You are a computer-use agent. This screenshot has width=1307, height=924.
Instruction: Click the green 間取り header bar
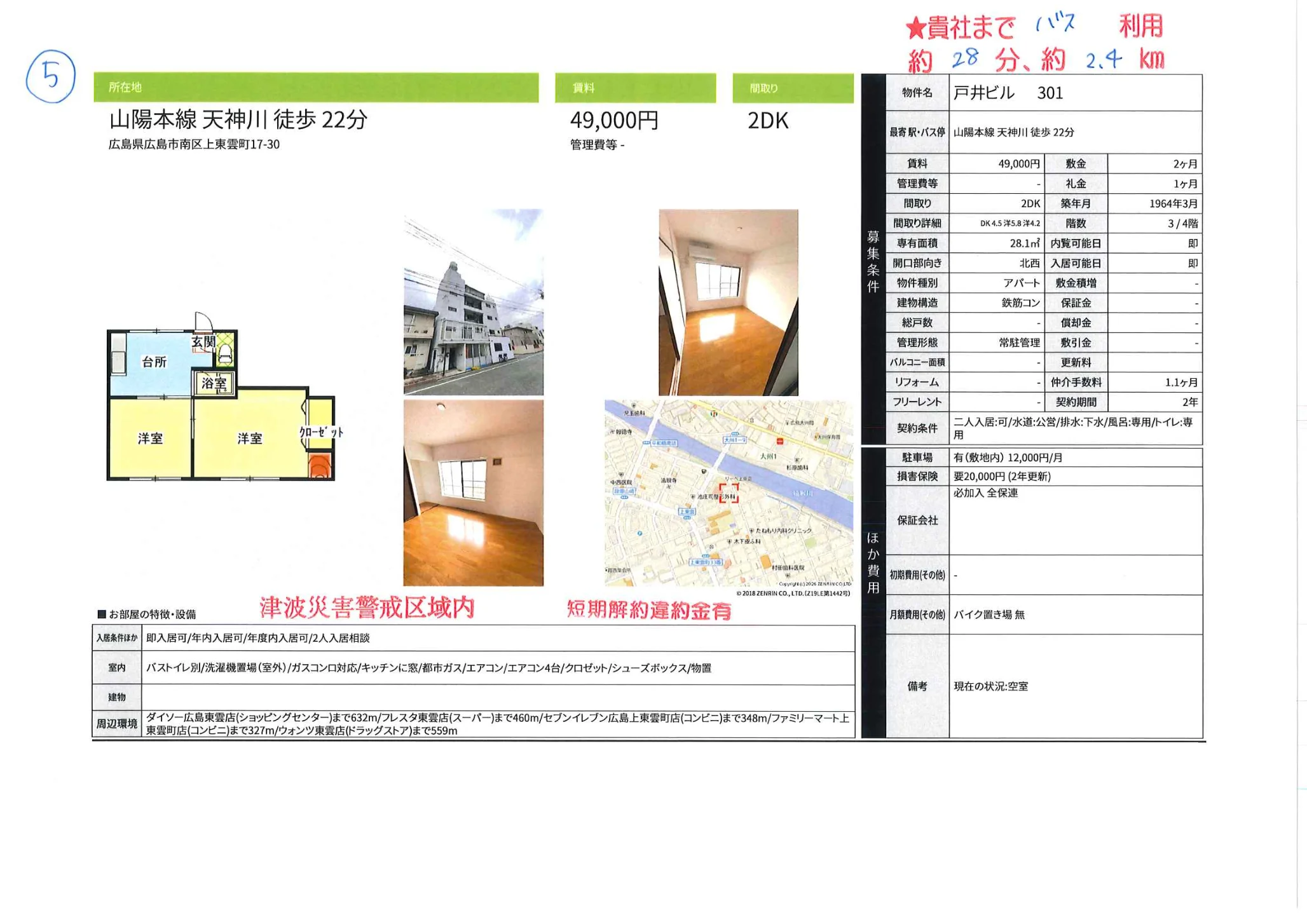(x=792, y=88)
